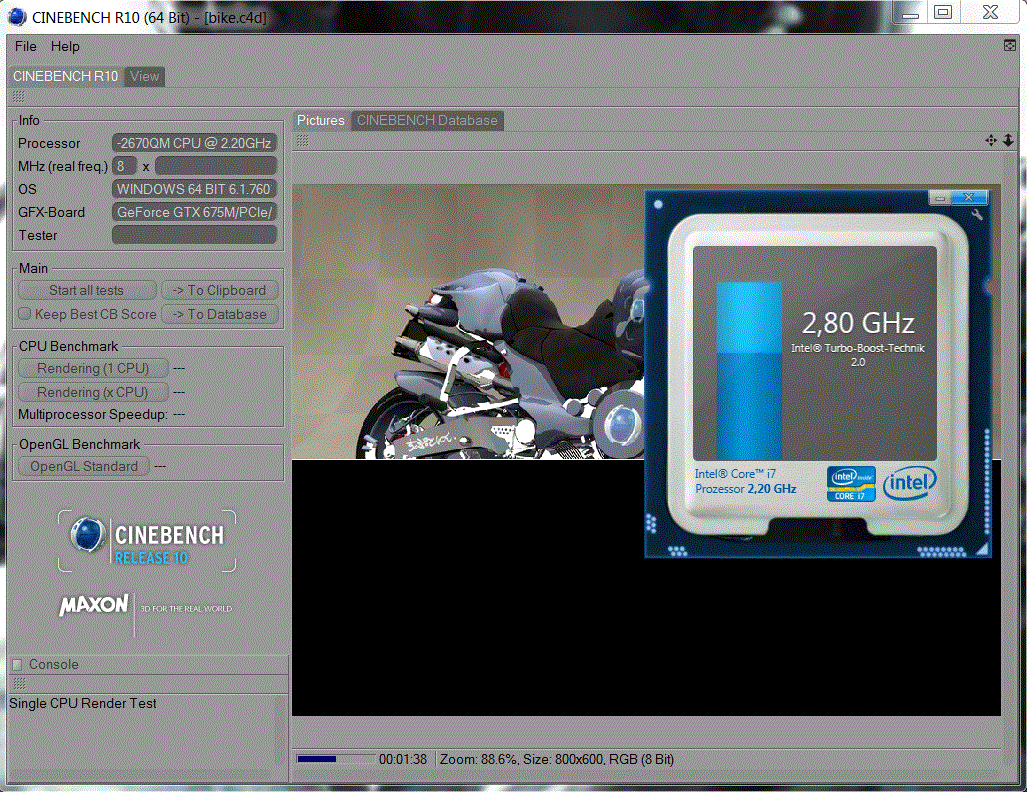Click the Start all tests button
This screenshot has width=1027, height=792.
86,290
